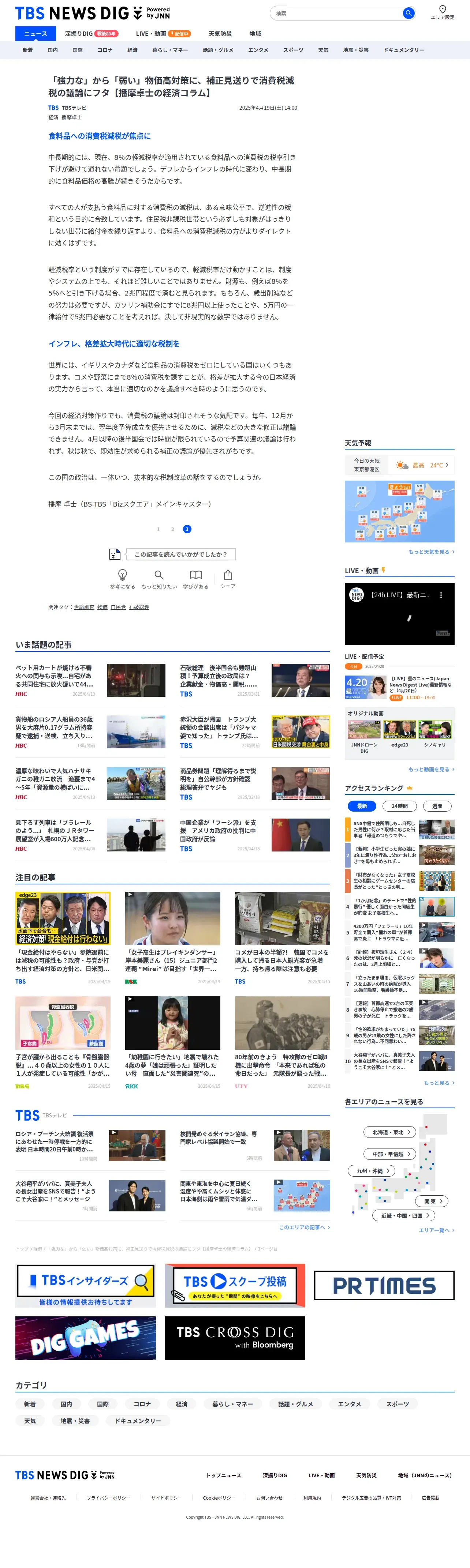Switch ranking to 24時間
Image resolution: width=470 pixels, height=1568 pixels.
tap(399, 806)
